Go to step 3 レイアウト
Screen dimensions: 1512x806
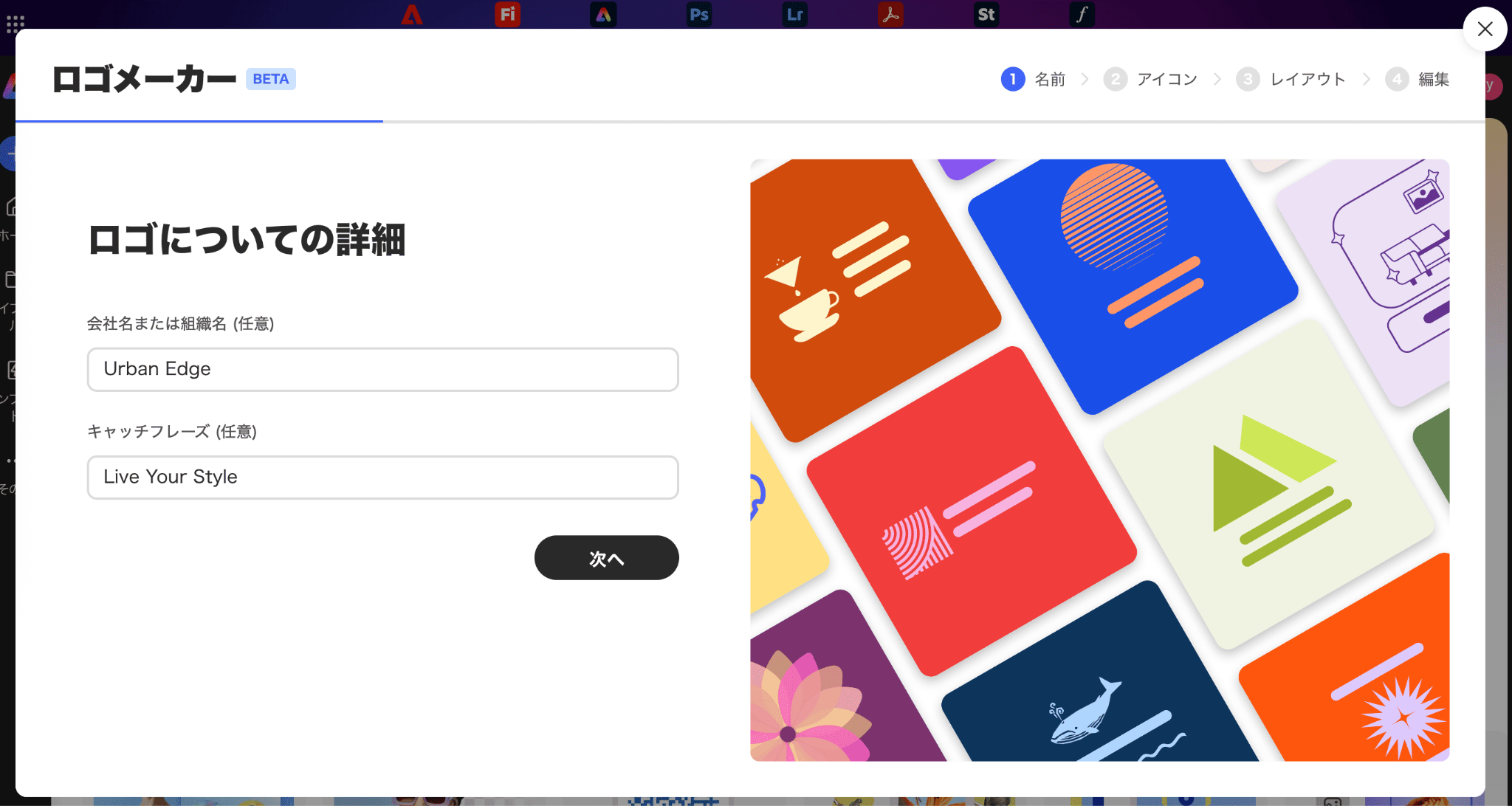click(x=1291, y=79)
